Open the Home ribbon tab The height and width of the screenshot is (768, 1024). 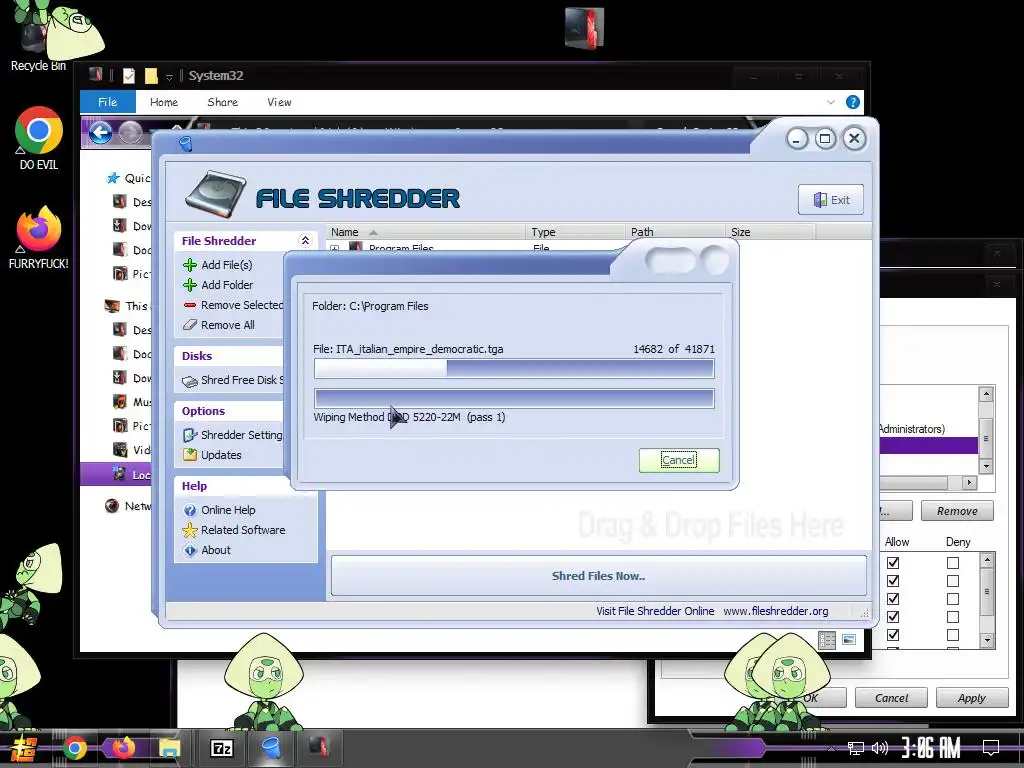(x=164, y=102)
